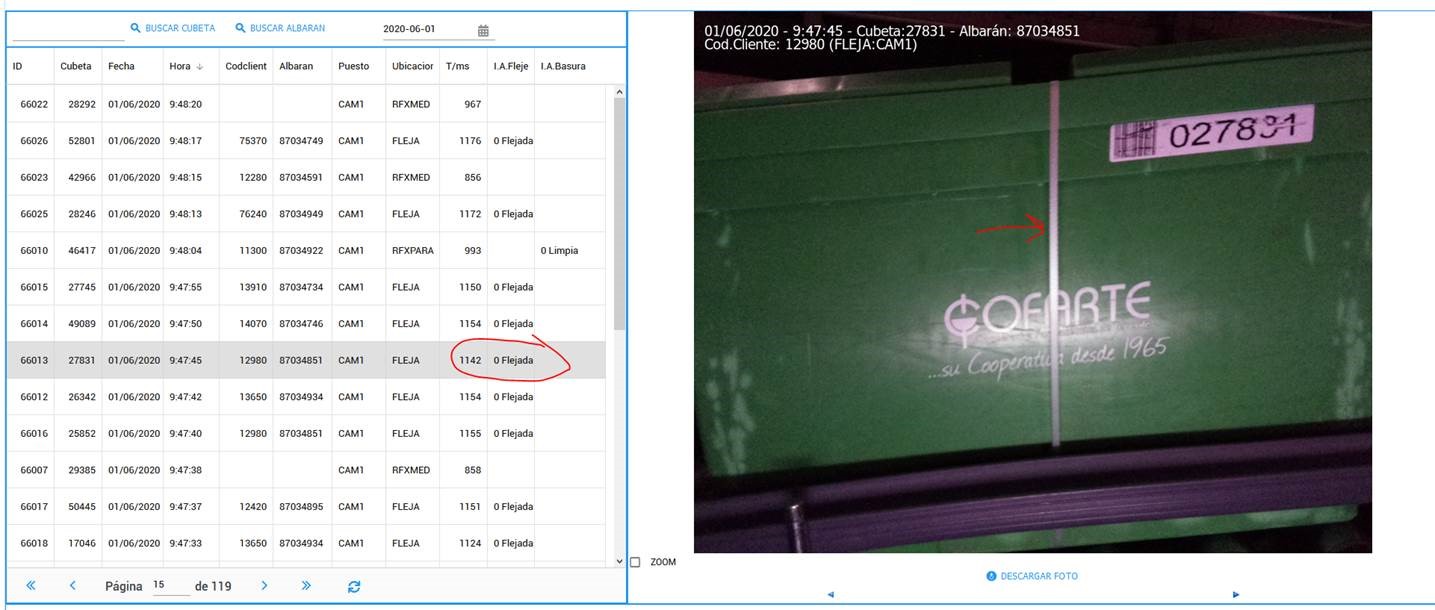Screen dimensions: 1435x610
Task: Click the Buscar Albaran search icon
Action: click(x=240, y=29)
